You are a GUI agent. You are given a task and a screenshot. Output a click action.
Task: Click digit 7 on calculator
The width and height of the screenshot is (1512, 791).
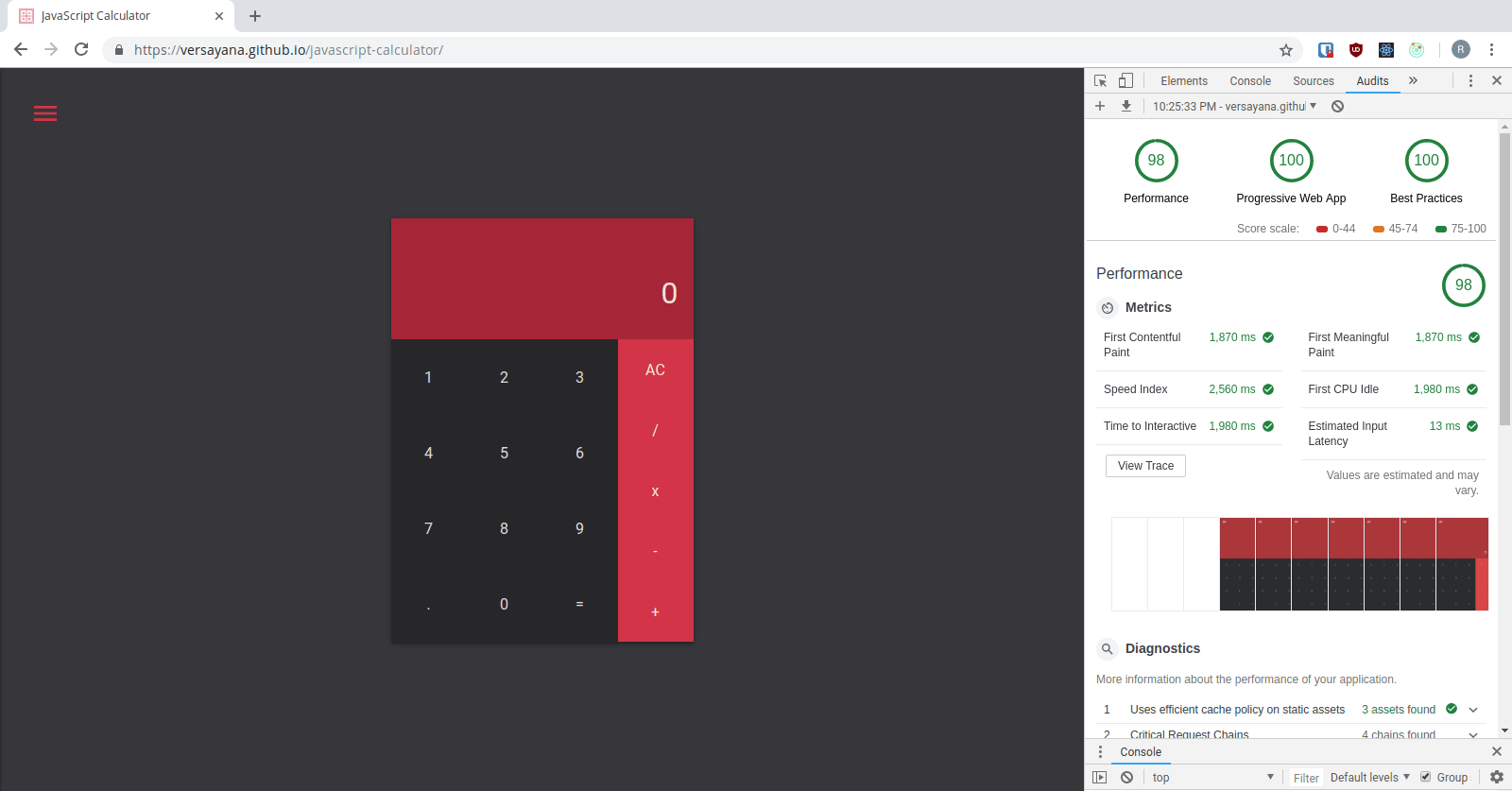click(428, 529)
